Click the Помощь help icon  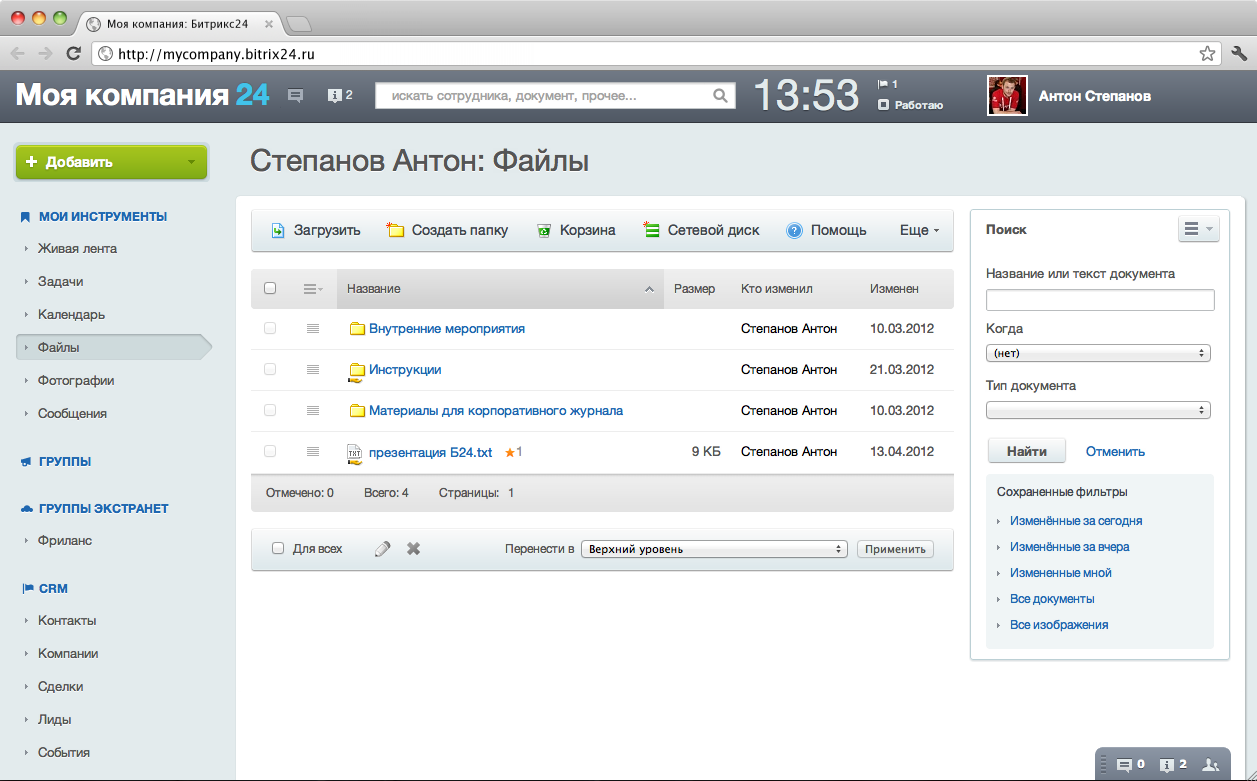tap(795, 230)
